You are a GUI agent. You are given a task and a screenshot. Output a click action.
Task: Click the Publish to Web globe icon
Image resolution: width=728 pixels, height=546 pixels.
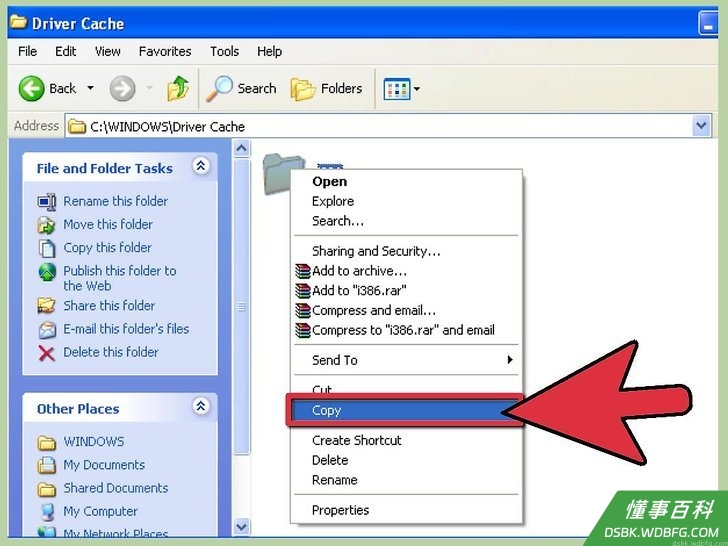[x=47, y=272]
